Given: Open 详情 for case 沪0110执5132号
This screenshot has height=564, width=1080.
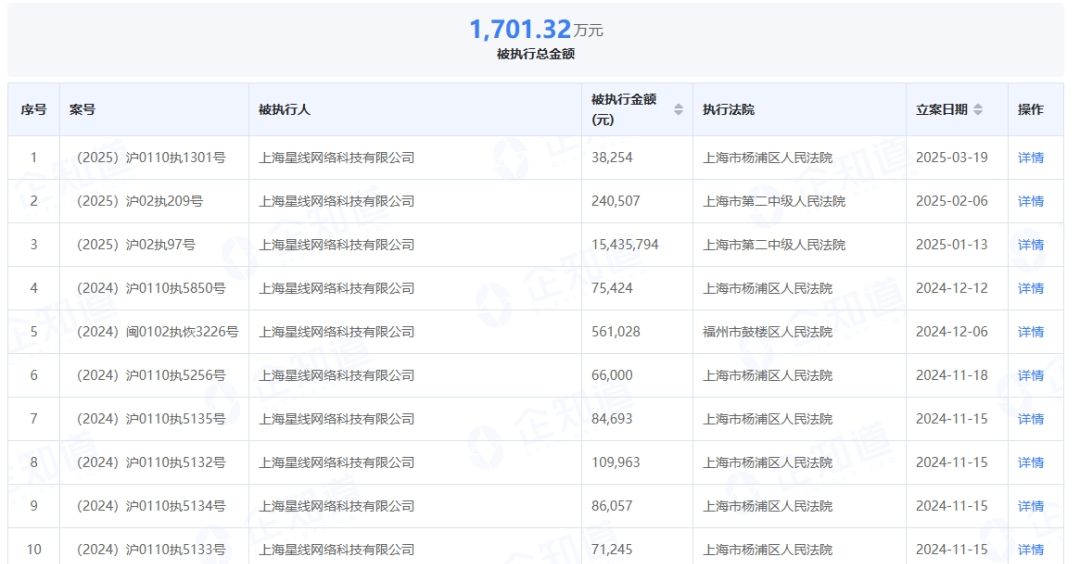Looking at the screenshot, I should coord(1030,462).
